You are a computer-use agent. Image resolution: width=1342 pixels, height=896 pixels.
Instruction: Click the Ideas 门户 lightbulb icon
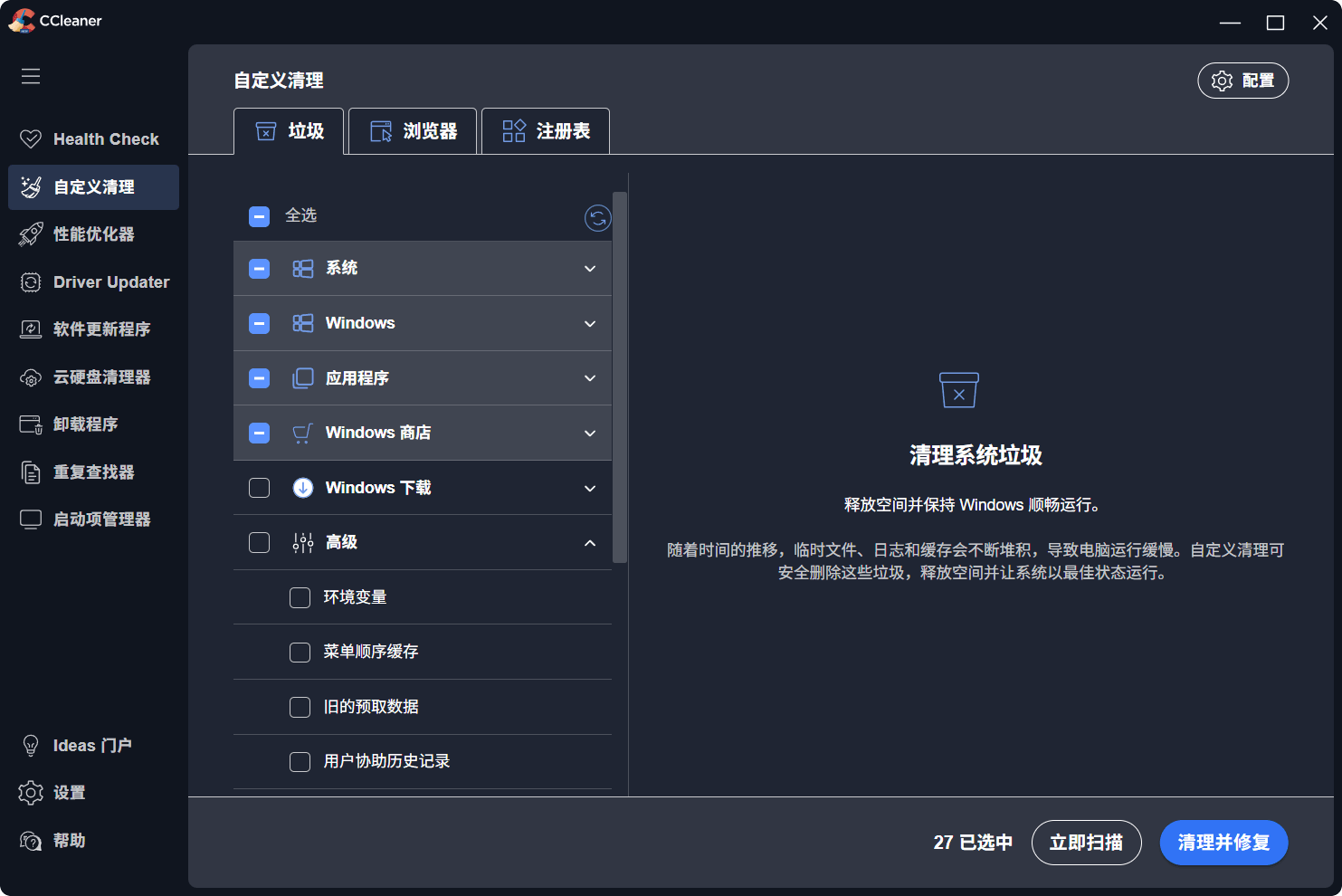[x=31, y=746]
